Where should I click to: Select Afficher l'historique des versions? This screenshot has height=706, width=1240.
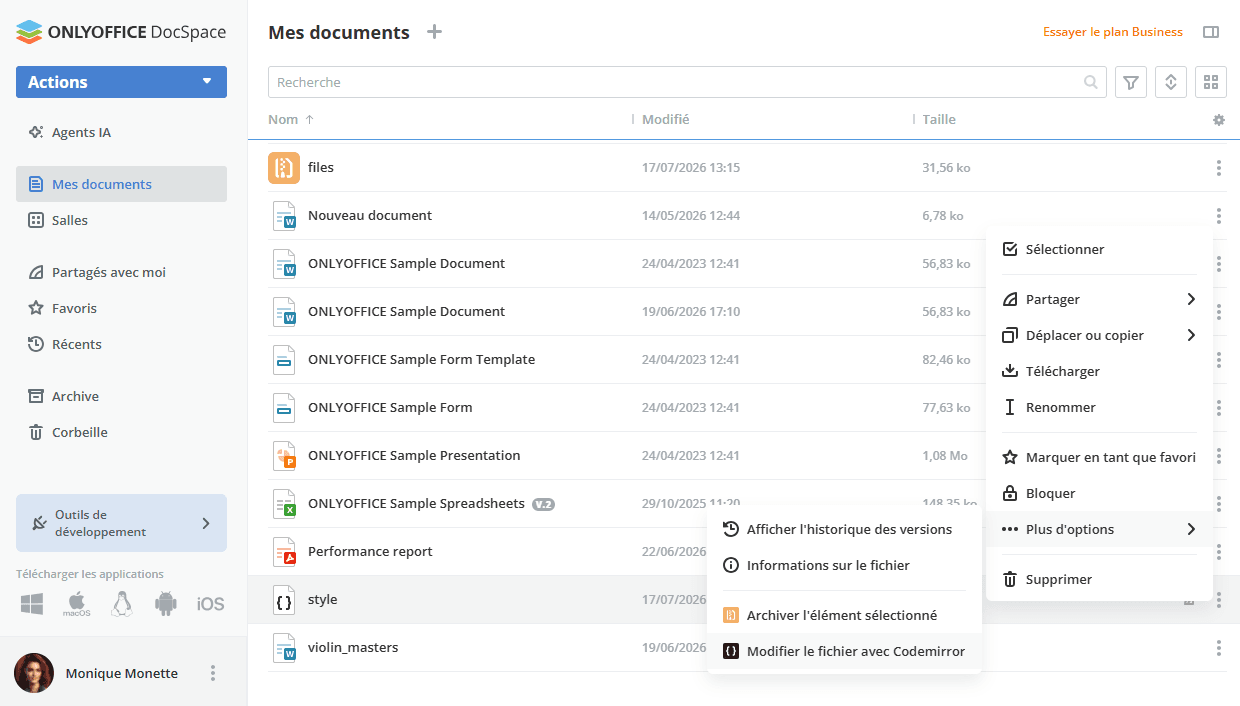coord(844,529)
